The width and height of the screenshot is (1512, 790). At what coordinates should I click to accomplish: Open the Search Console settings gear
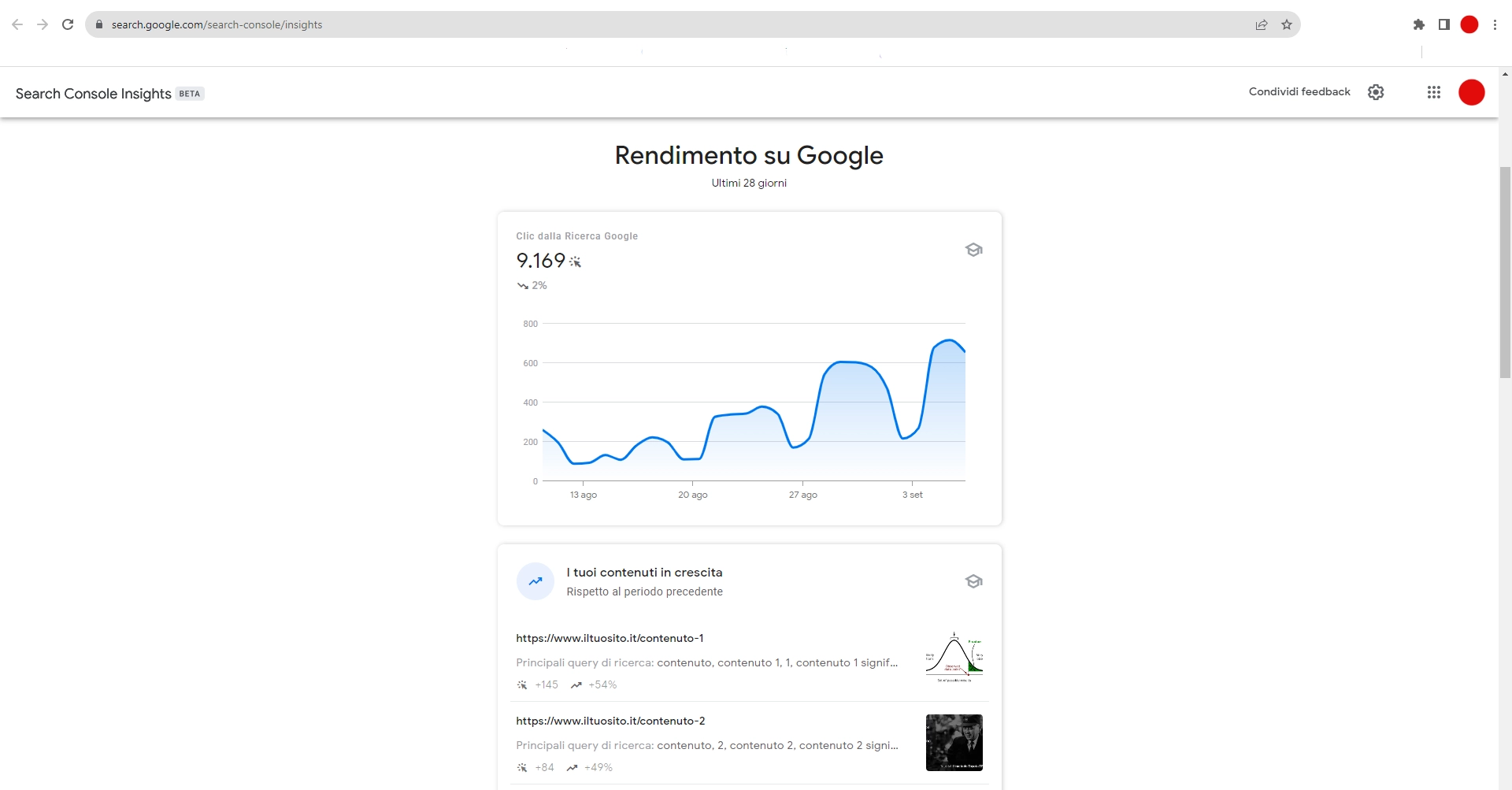1376,92
